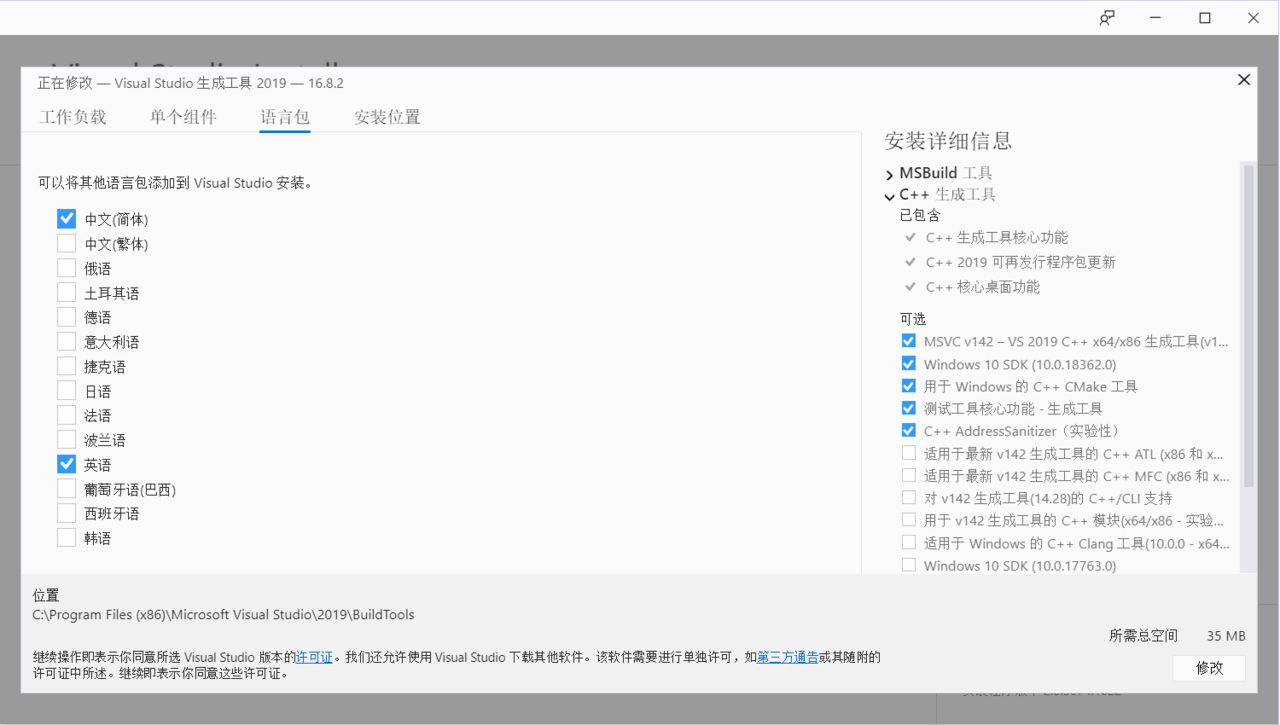Viewport: 1280px width, 725px height.
Task: Uncheck MSVC v142 生成工具
Action: click(908, 340)
